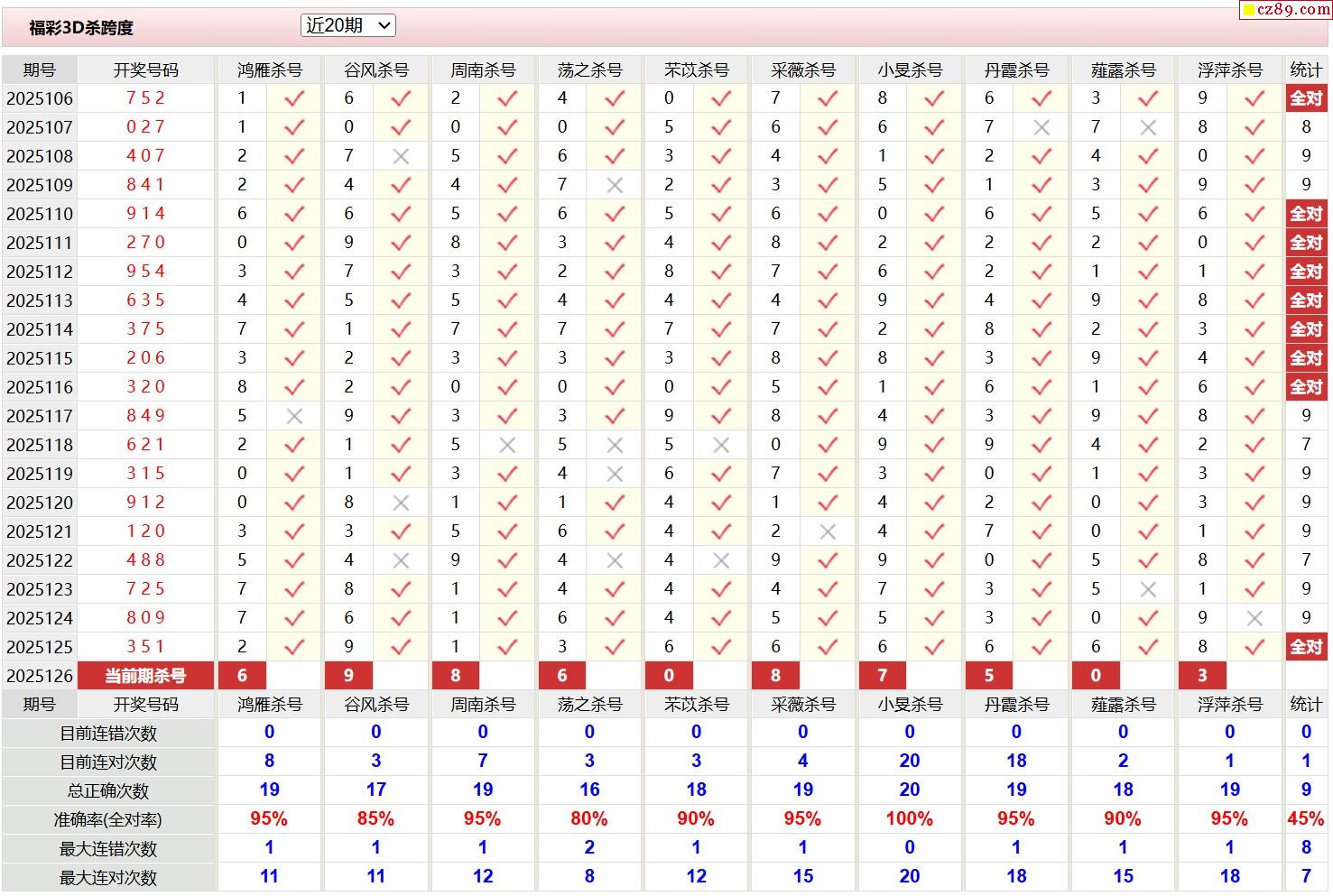Click the X mark for 鸿雁杀号 in row 2025117
This screenshot has height=896, width=1333.
294,416
